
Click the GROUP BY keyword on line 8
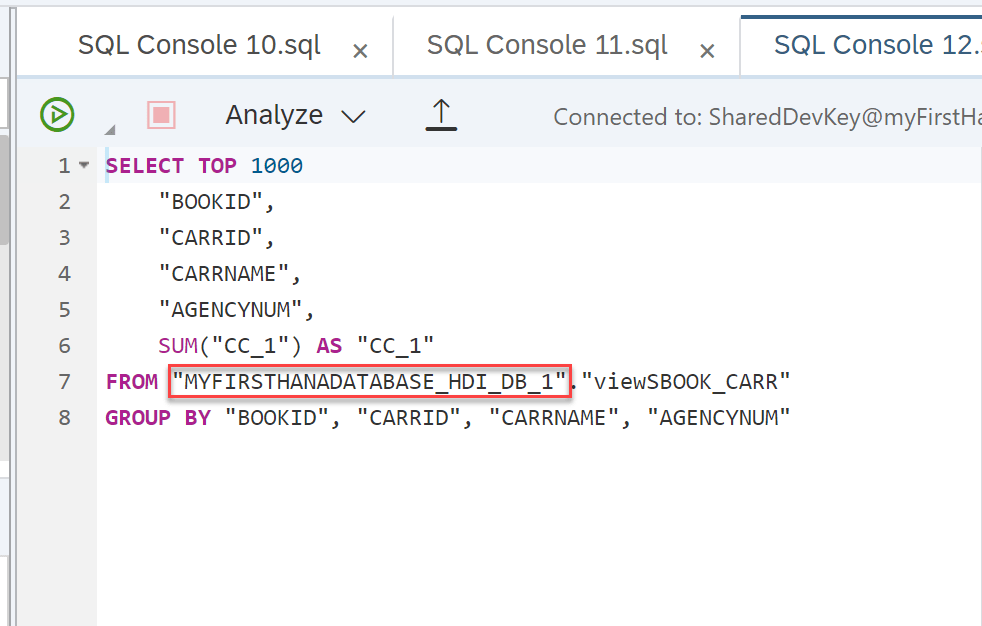(158, 417)
